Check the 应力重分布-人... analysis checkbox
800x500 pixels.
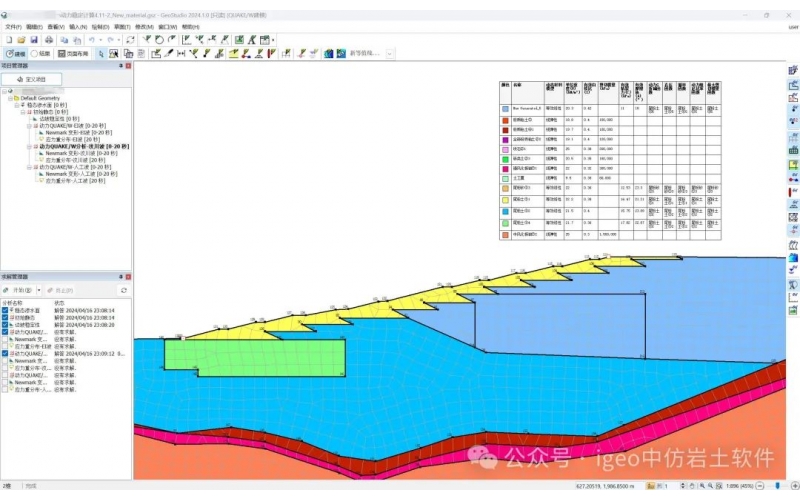(5, 389)
